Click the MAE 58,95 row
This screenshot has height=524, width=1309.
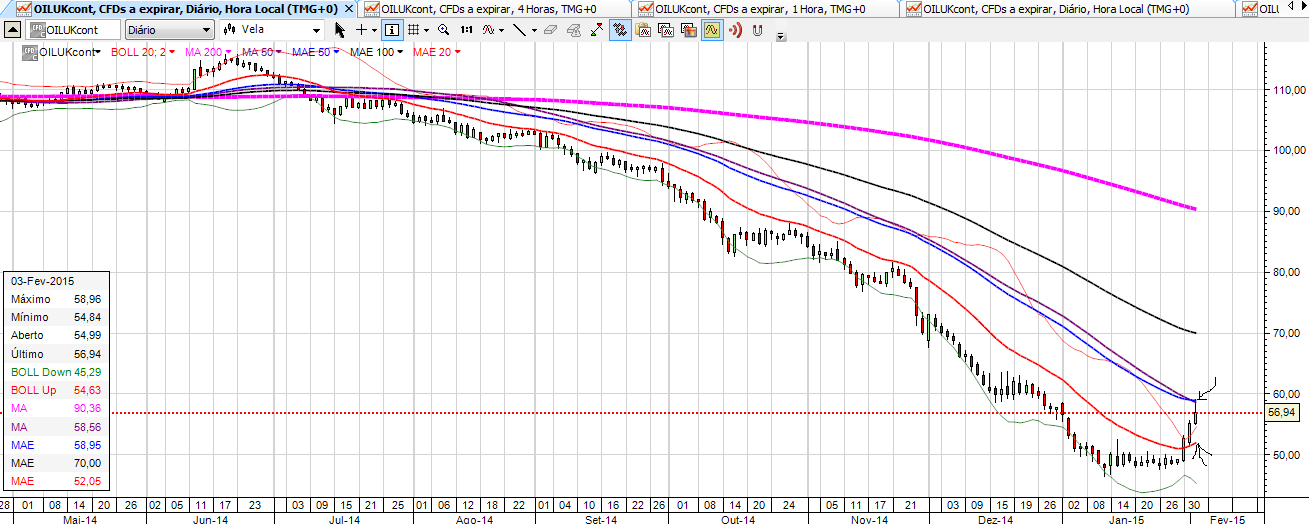click(x=56, y=445)
